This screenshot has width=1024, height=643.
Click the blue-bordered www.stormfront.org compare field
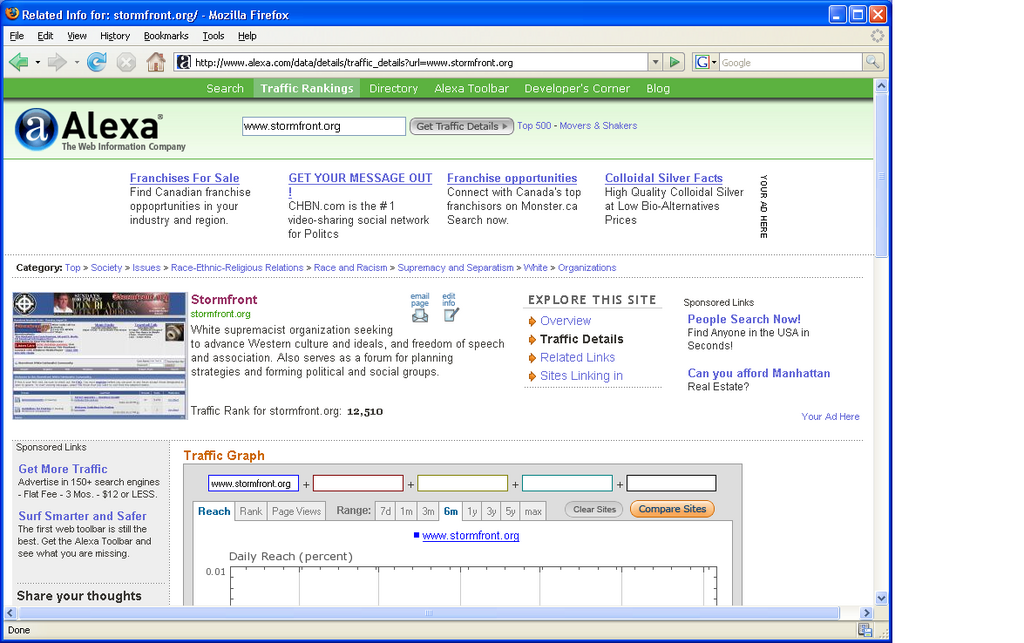253,483
